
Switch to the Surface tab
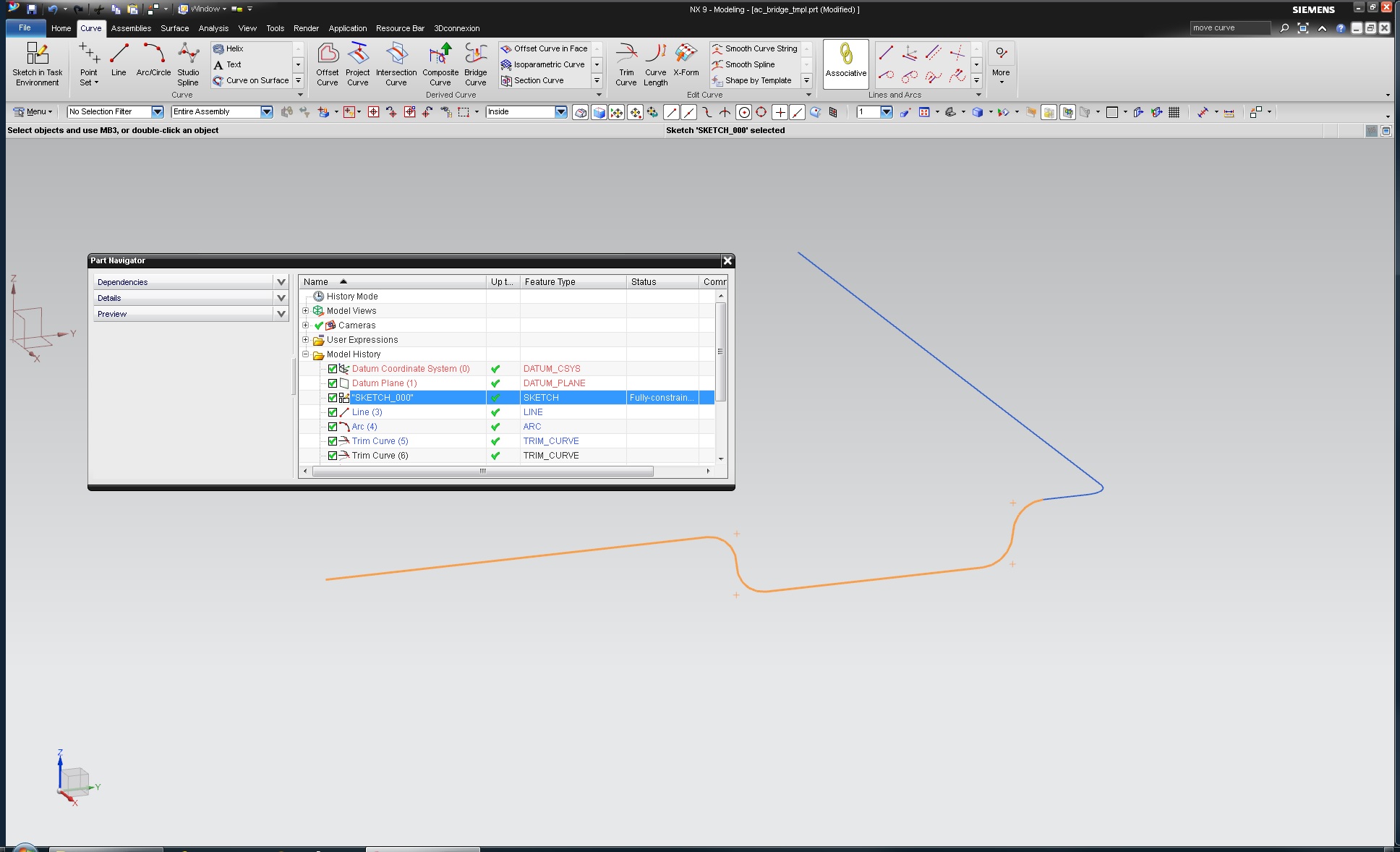(175, 28)
